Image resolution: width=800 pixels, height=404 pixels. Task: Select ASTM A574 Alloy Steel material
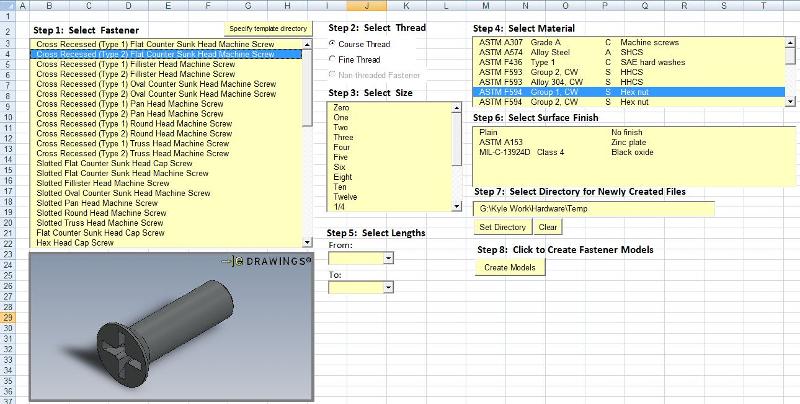[629, 52]
